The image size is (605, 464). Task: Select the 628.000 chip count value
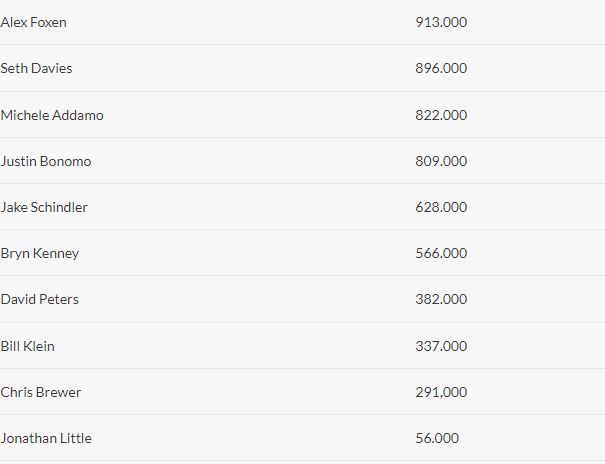[x=441, y=207]
